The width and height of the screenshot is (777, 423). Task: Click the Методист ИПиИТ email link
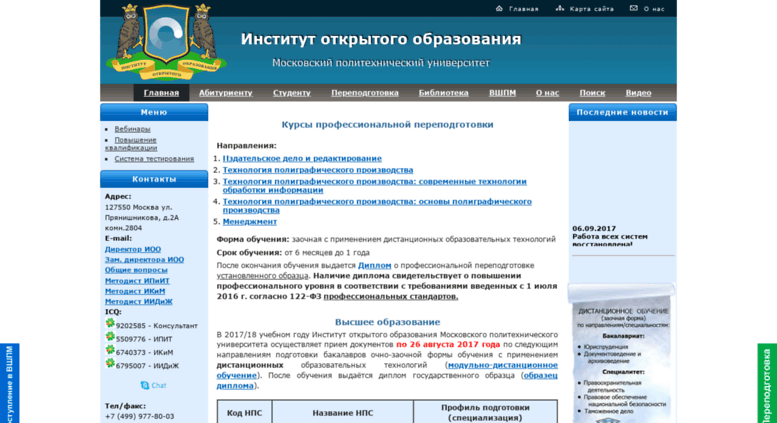coord(137,281)
